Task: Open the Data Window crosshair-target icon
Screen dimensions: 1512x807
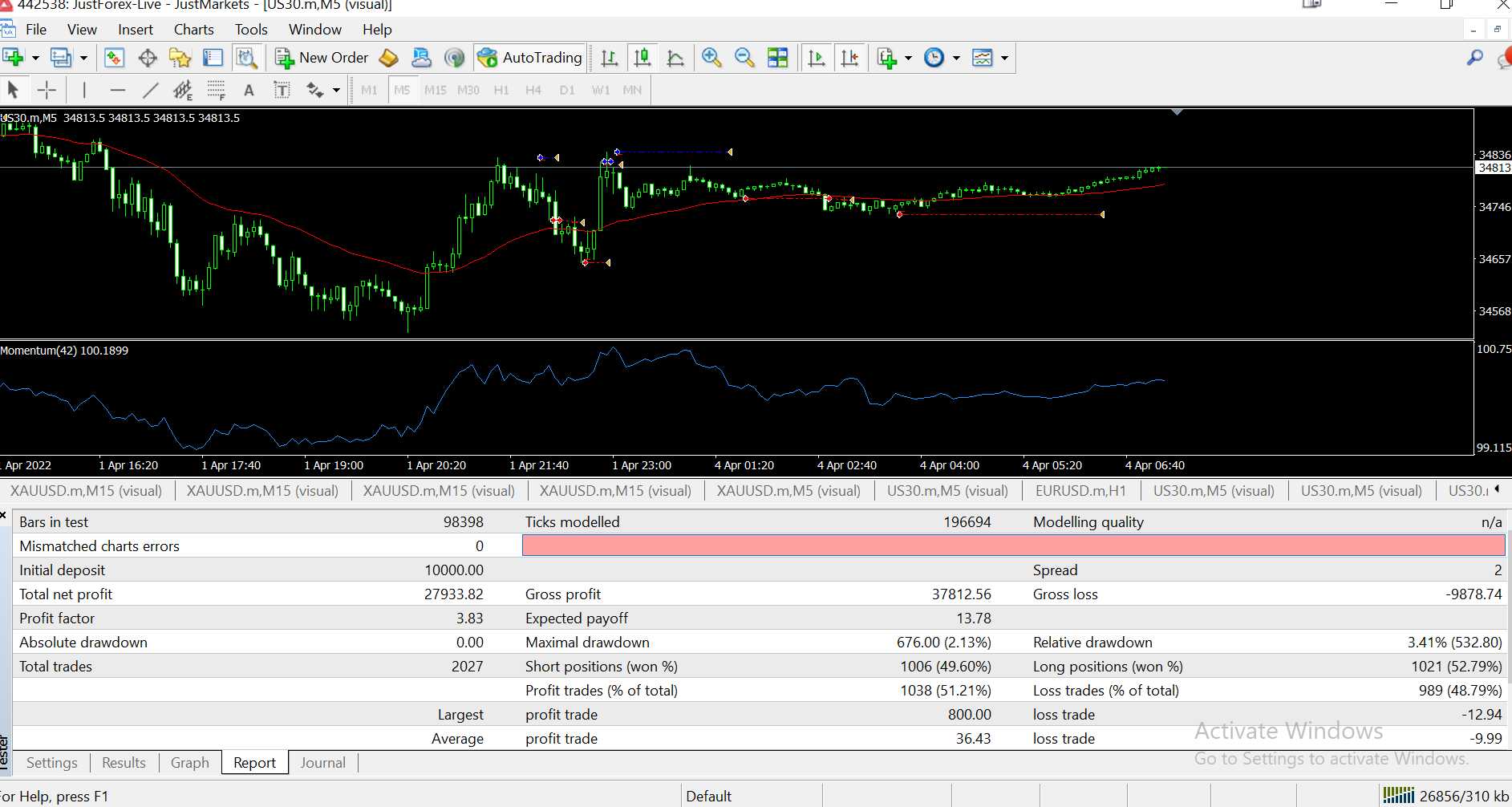Action: tap(148, 58)
